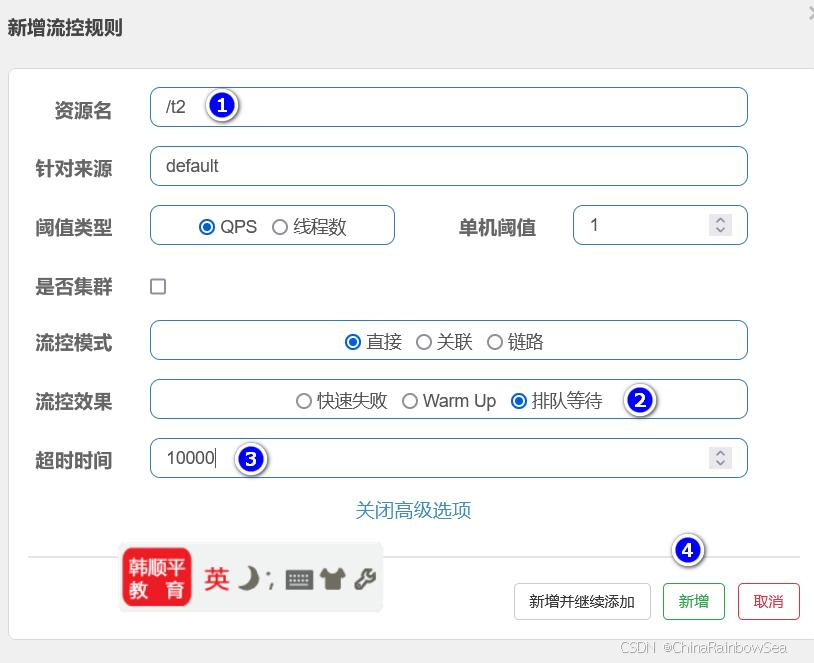Click the 韩顺平教育 red logo icon

coord(157,577)
